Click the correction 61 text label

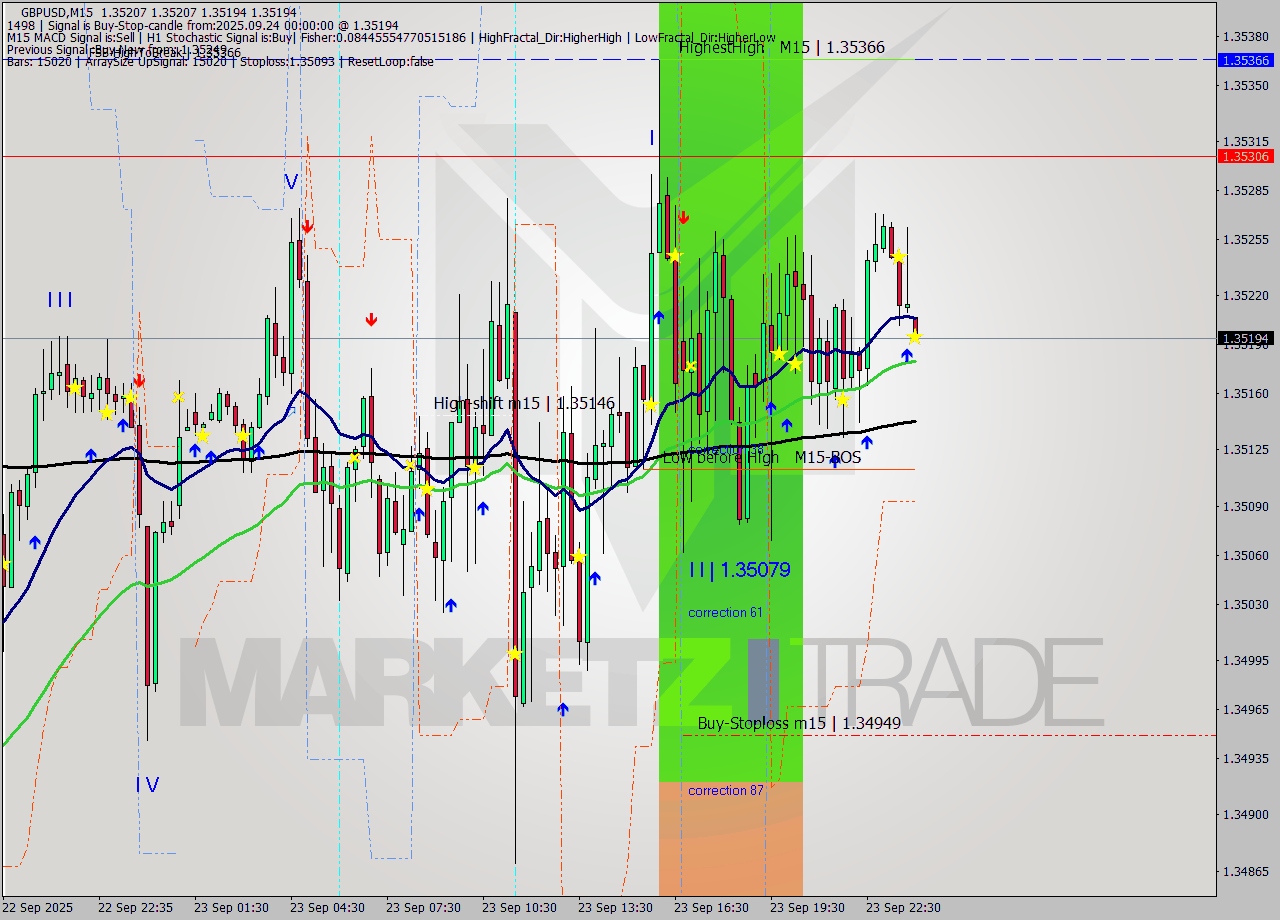click(724, 612)
